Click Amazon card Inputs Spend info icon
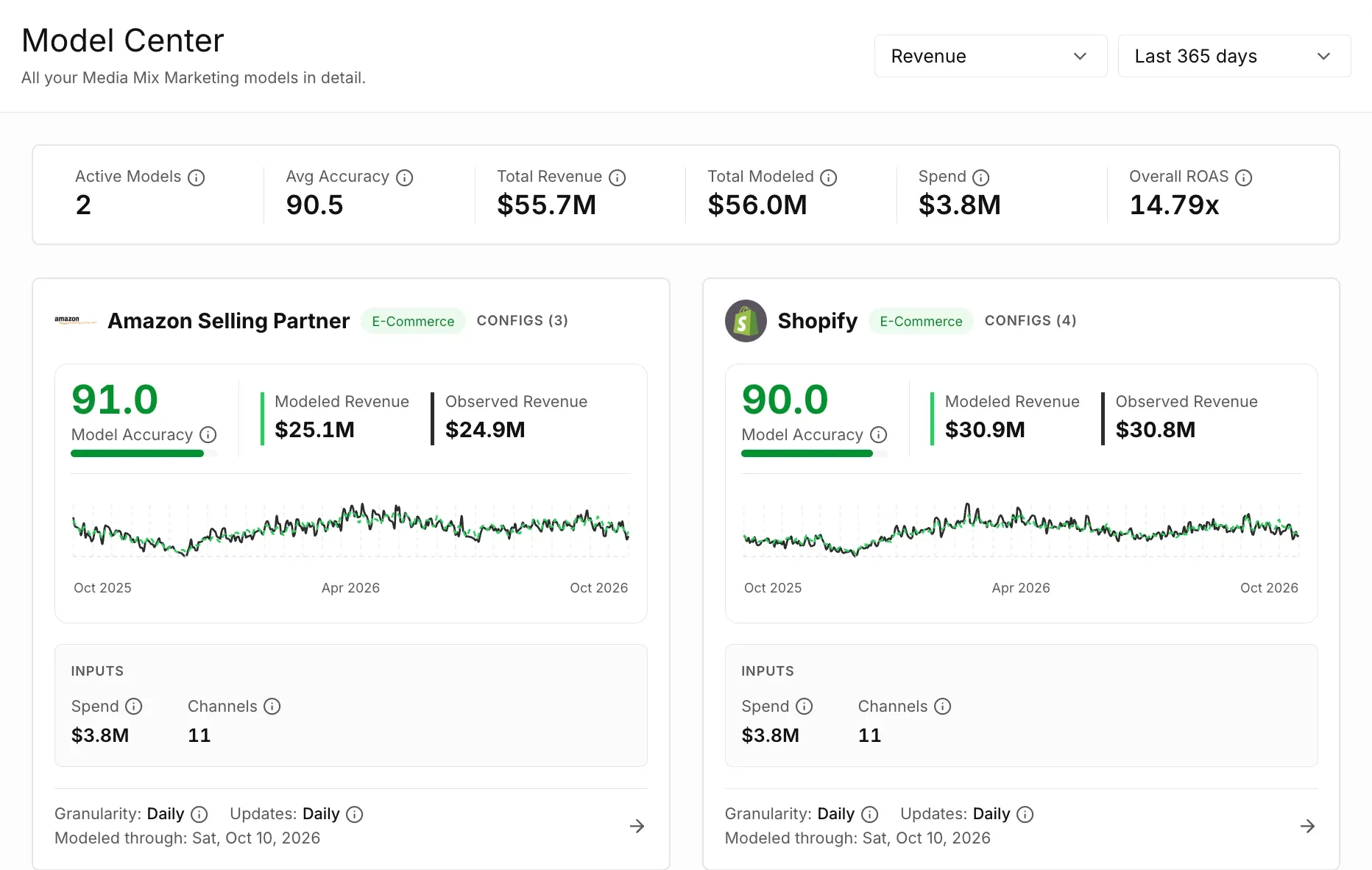Image resolution: width=1372 pixels, height=870 pixels. tap(133, 707)
